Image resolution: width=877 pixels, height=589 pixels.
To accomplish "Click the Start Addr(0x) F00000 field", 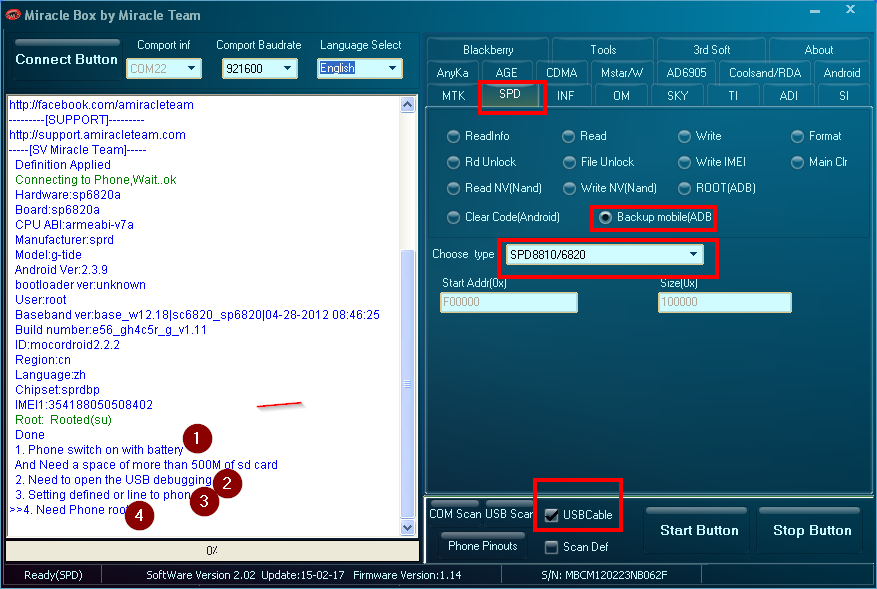I will pyautogui.click(x=508, y=302).
